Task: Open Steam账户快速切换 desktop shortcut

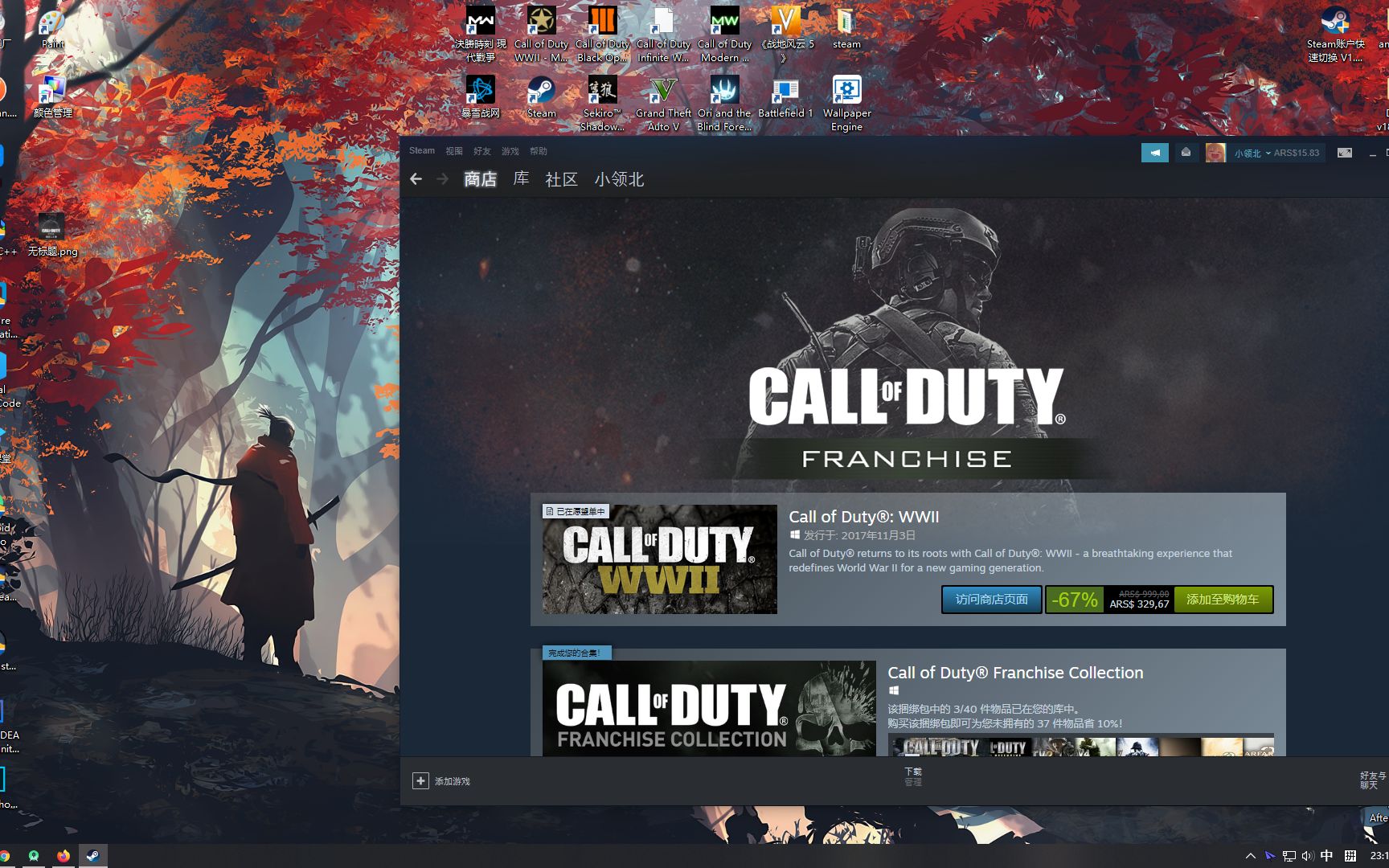Action: [1335, 35]
